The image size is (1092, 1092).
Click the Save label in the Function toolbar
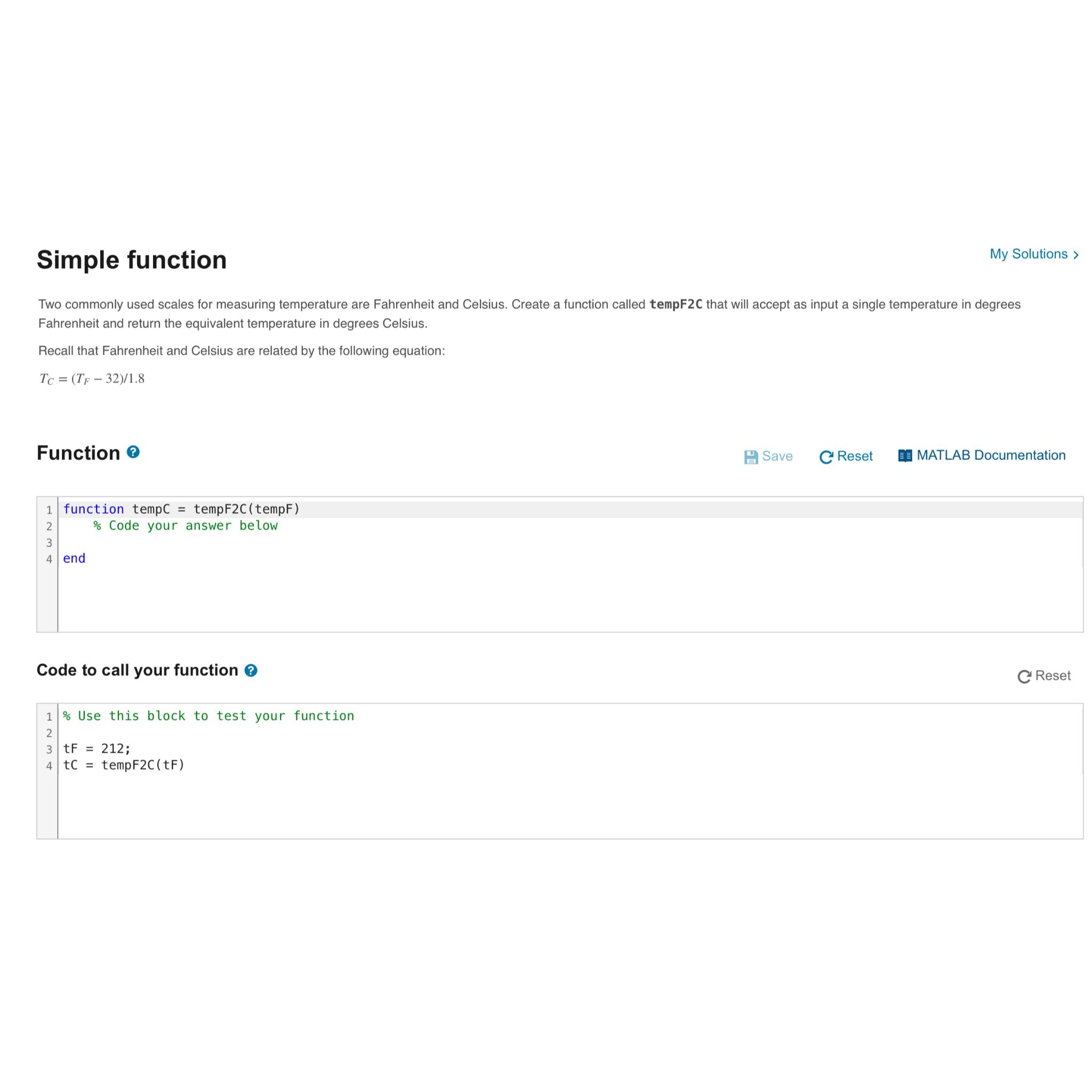click(778, 456)
